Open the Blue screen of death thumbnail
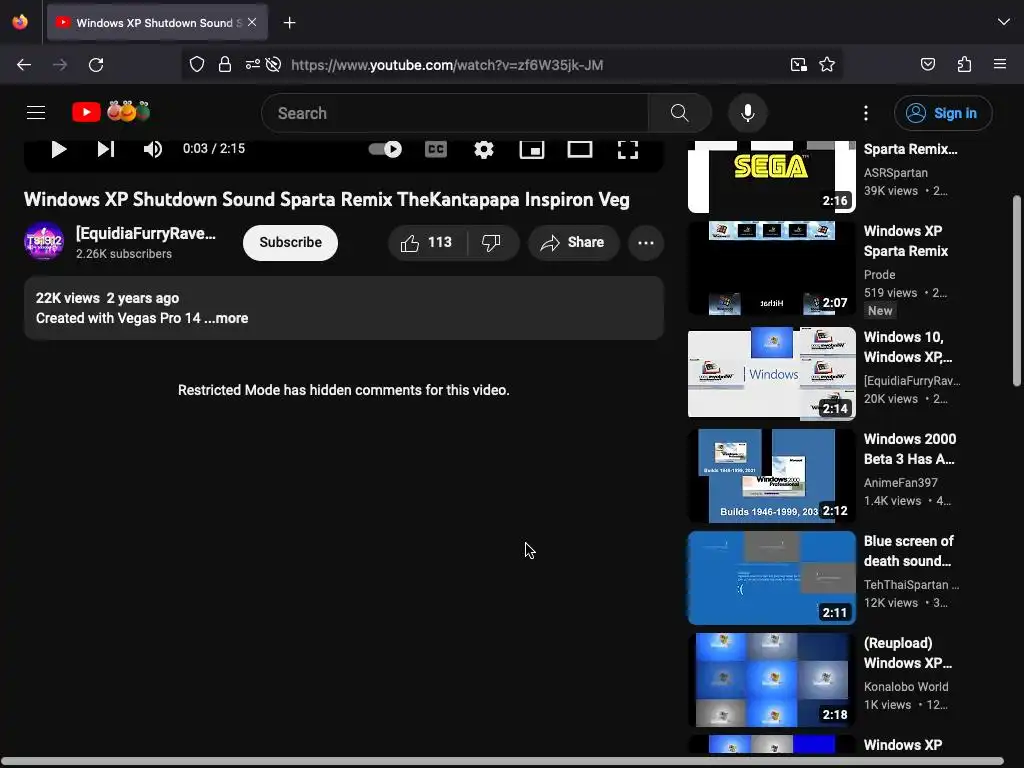1024x768 pixels. tap(771, 578)
